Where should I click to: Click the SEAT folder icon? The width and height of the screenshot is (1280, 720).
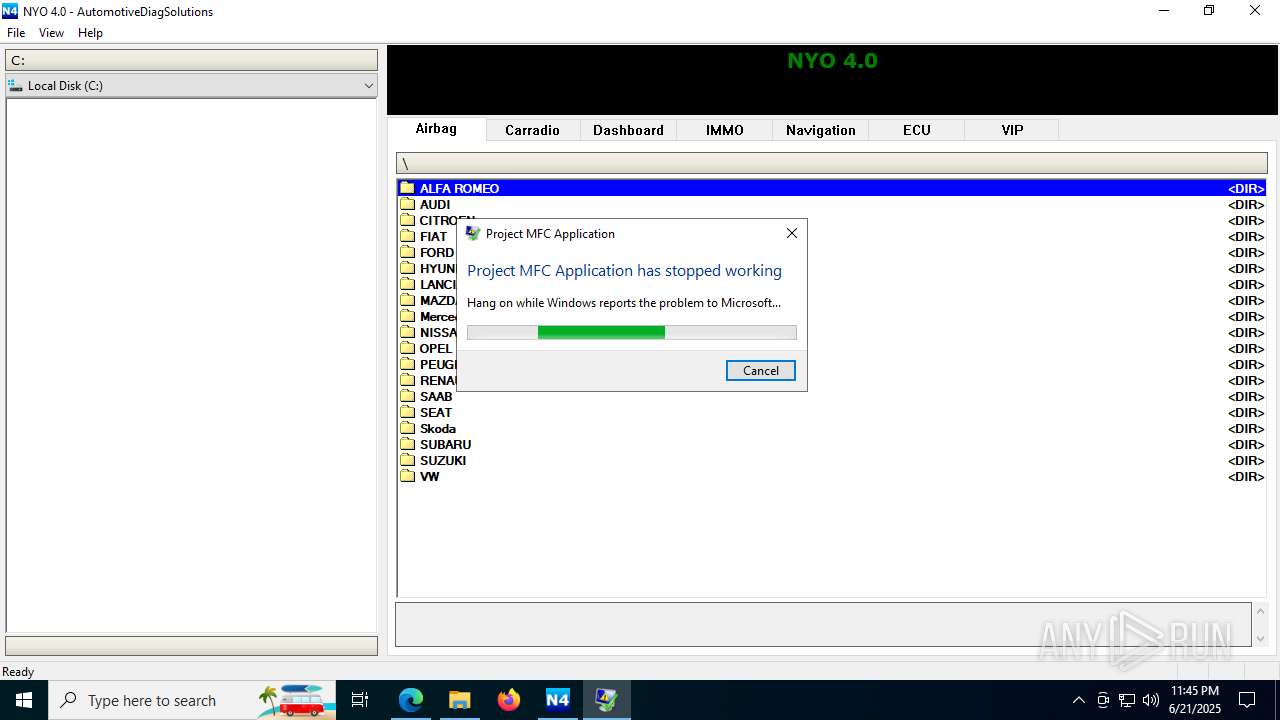(407, 412)
